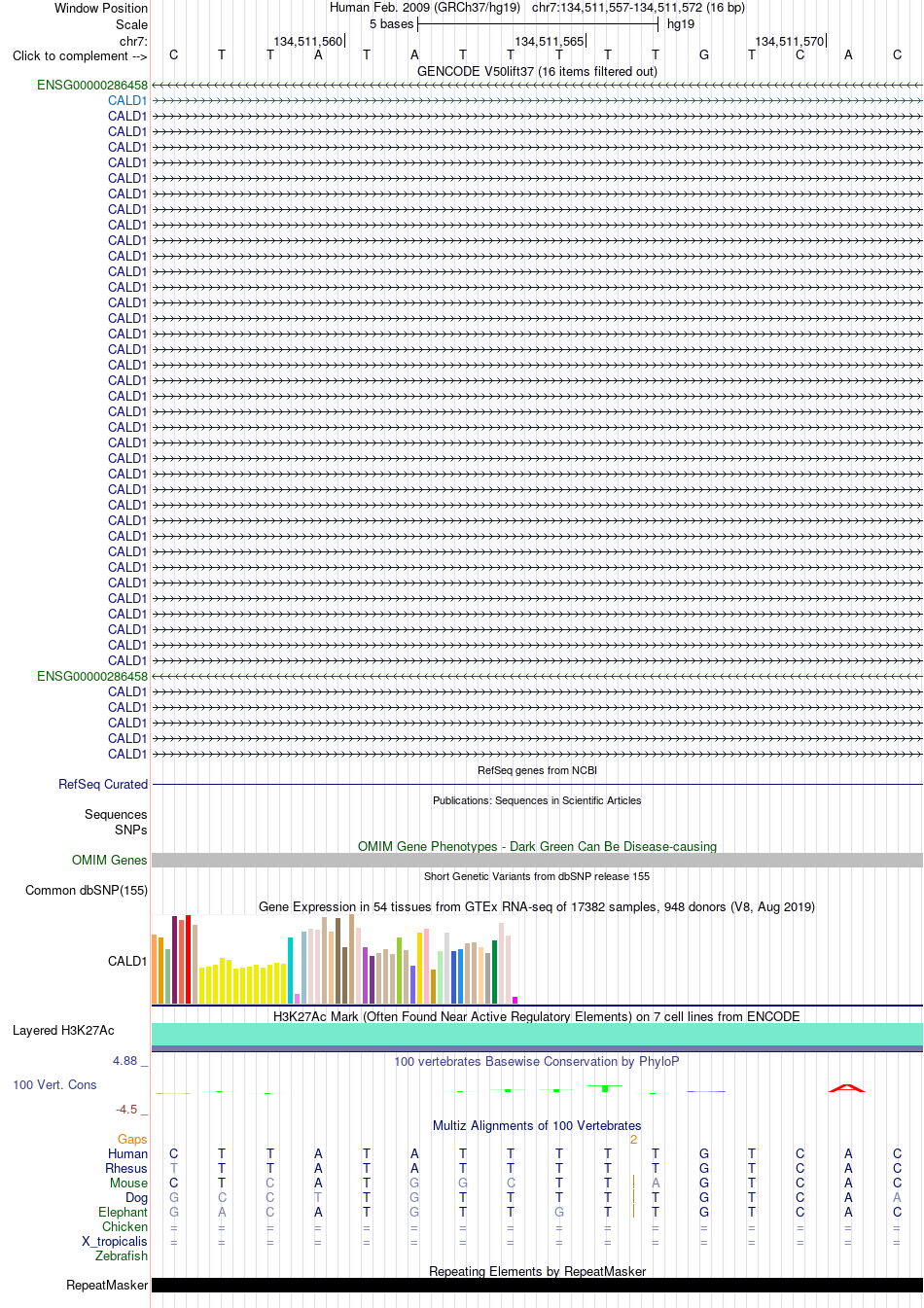Image resolution: width=924 pixels, height=1308 pixels.
Task: Click 'Repeating Elements by RepeatMasker' title
Action: [x=537, y=1271]
